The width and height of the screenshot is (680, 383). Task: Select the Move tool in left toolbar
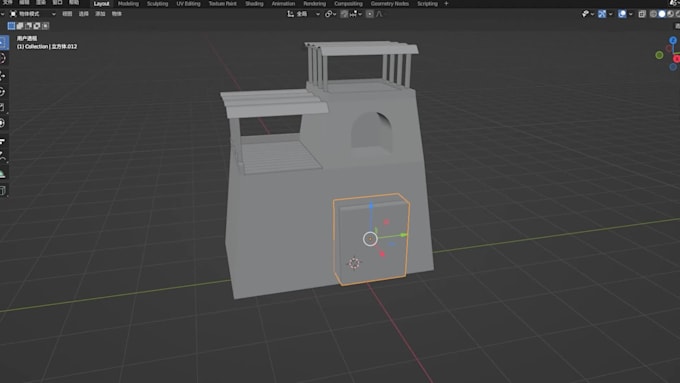tap(3, 75)
